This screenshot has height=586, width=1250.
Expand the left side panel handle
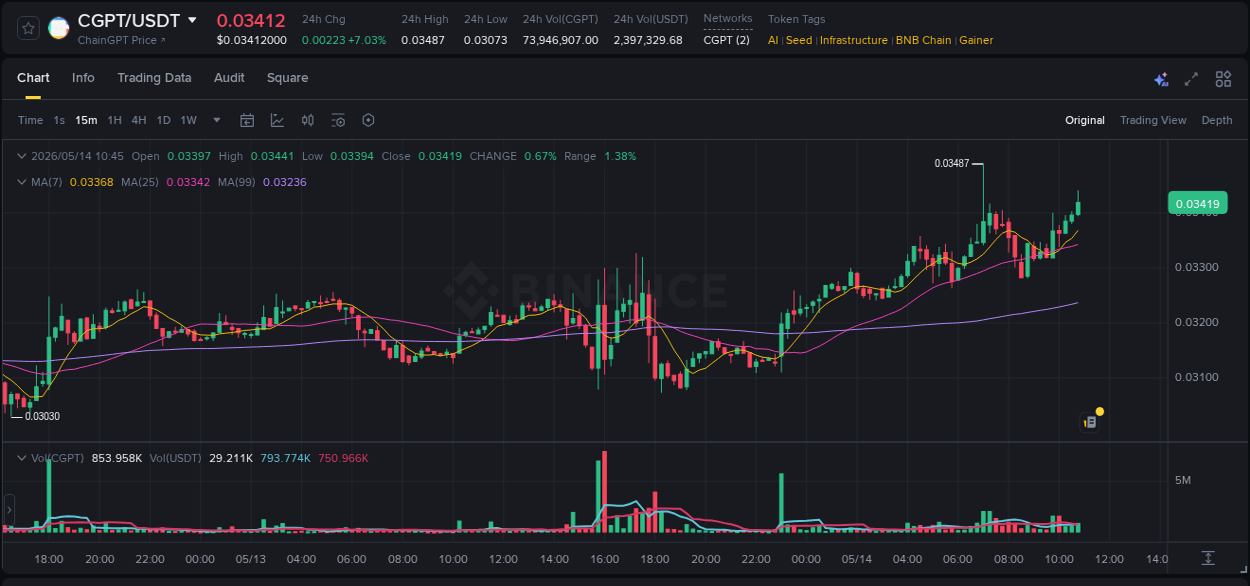9,510
